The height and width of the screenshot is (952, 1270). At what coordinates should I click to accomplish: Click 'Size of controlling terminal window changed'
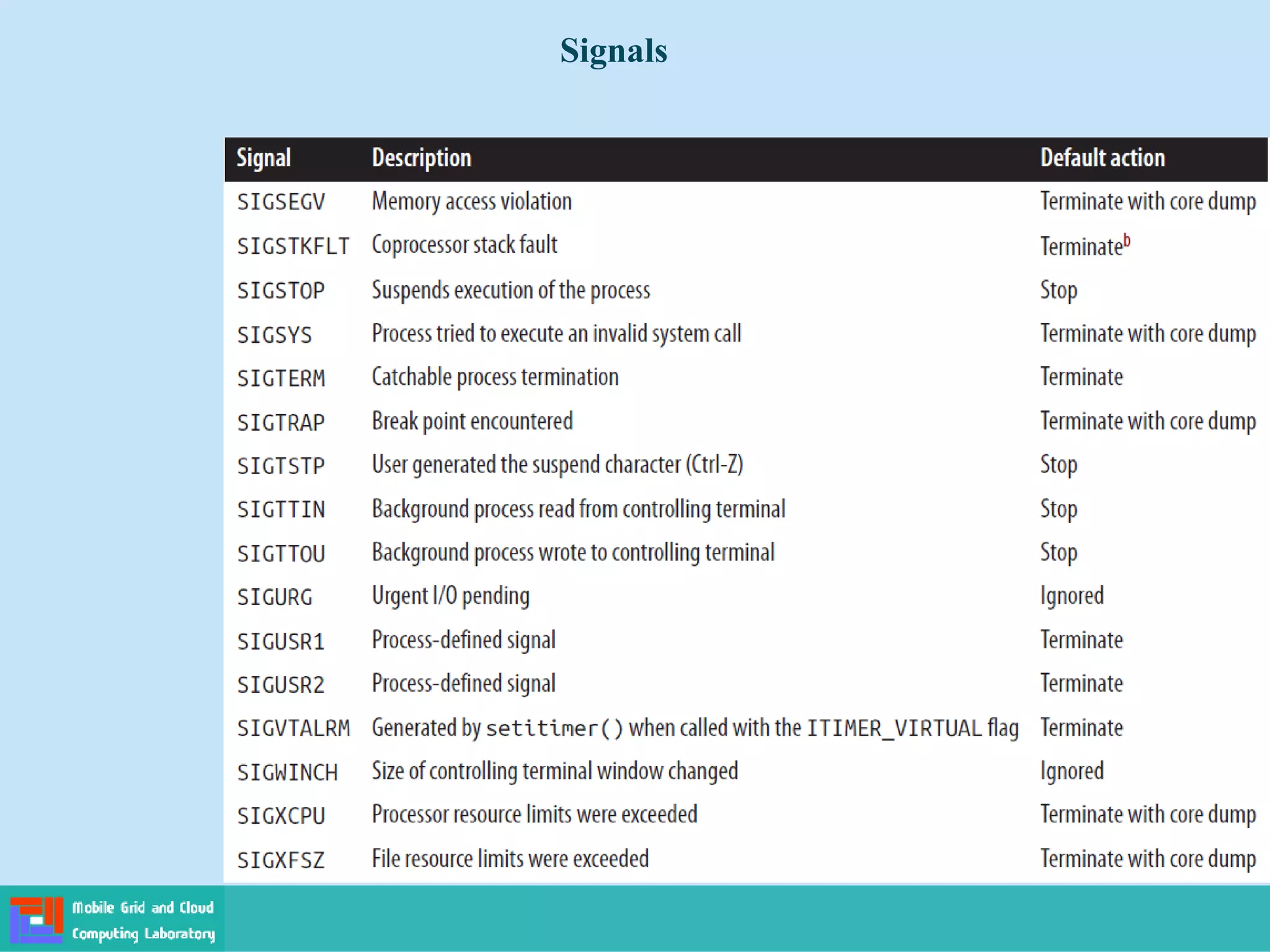coord(555,772)
